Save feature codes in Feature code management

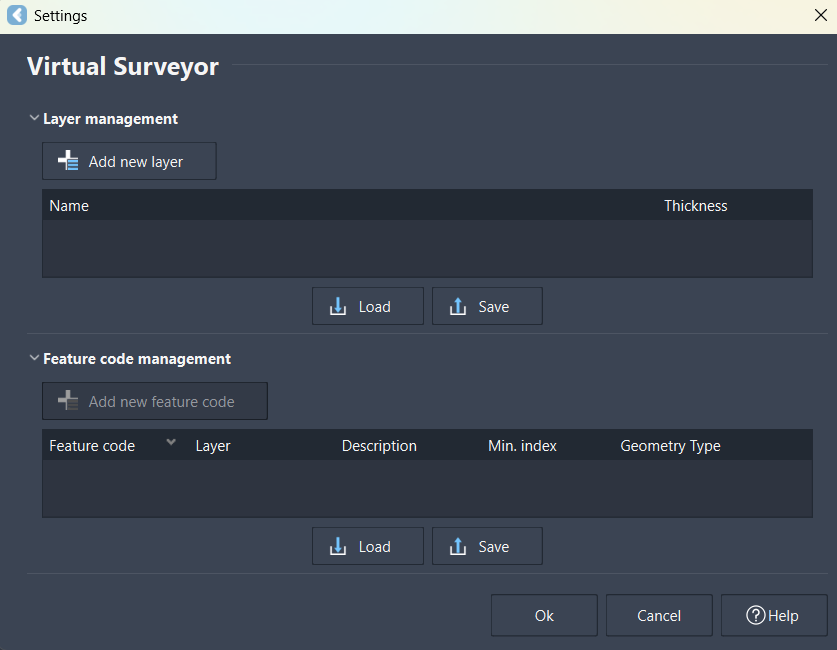[487, 546]
